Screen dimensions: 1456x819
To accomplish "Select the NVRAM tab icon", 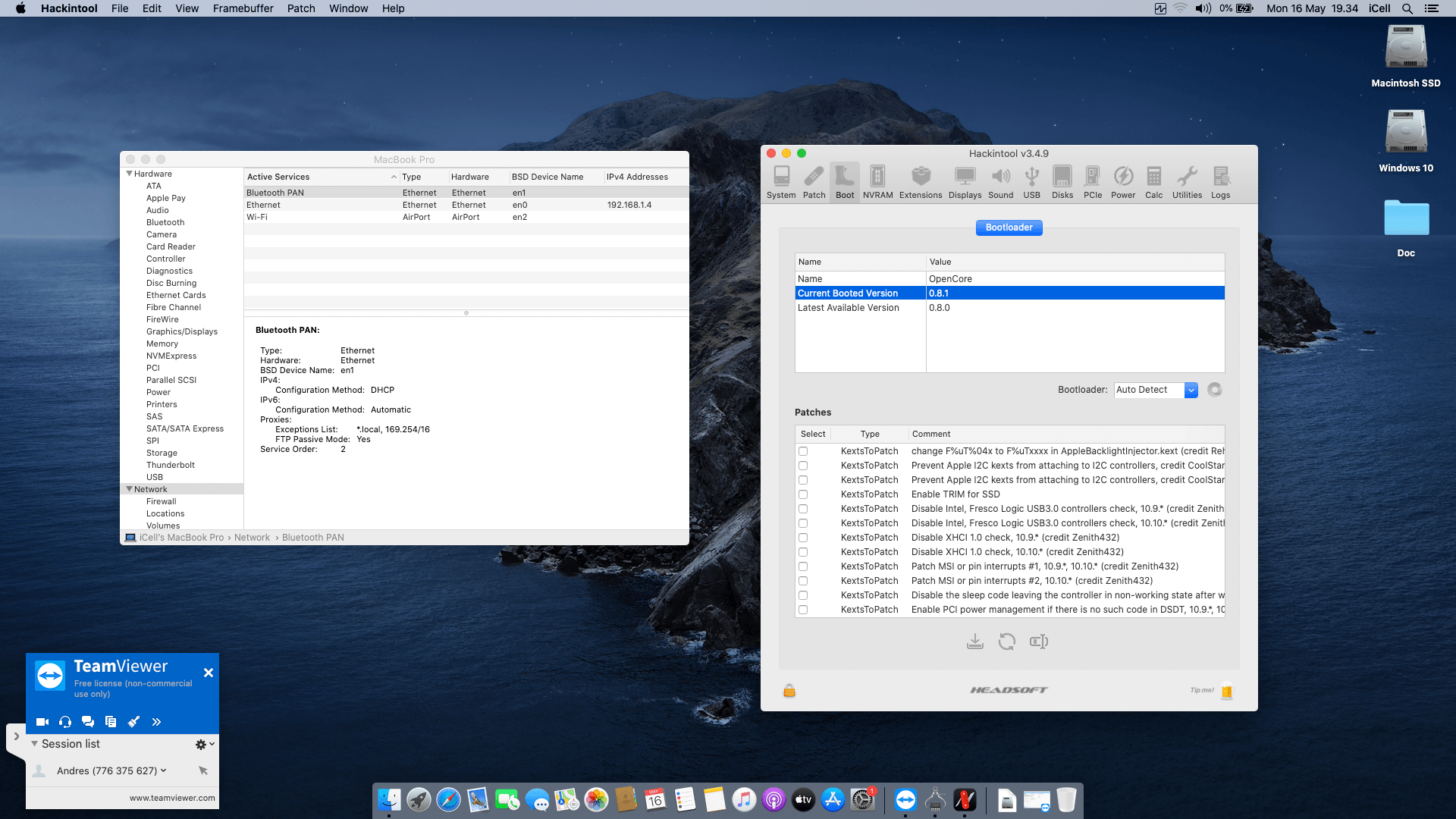I will 877,180.
